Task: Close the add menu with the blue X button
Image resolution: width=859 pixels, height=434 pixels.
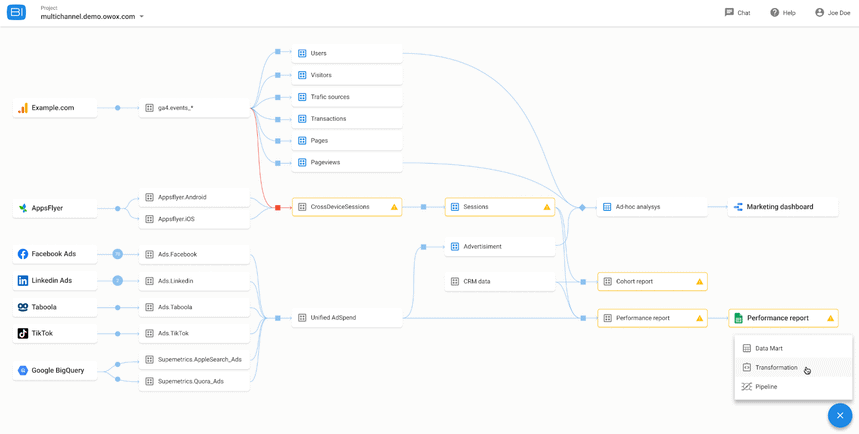Action: (840, 415)
